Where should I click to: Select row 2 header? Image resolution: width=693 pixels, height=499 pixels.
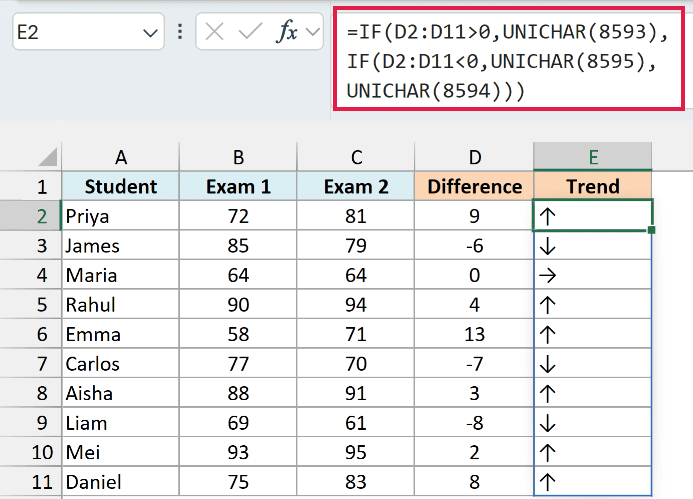click(x=30, y=216)
